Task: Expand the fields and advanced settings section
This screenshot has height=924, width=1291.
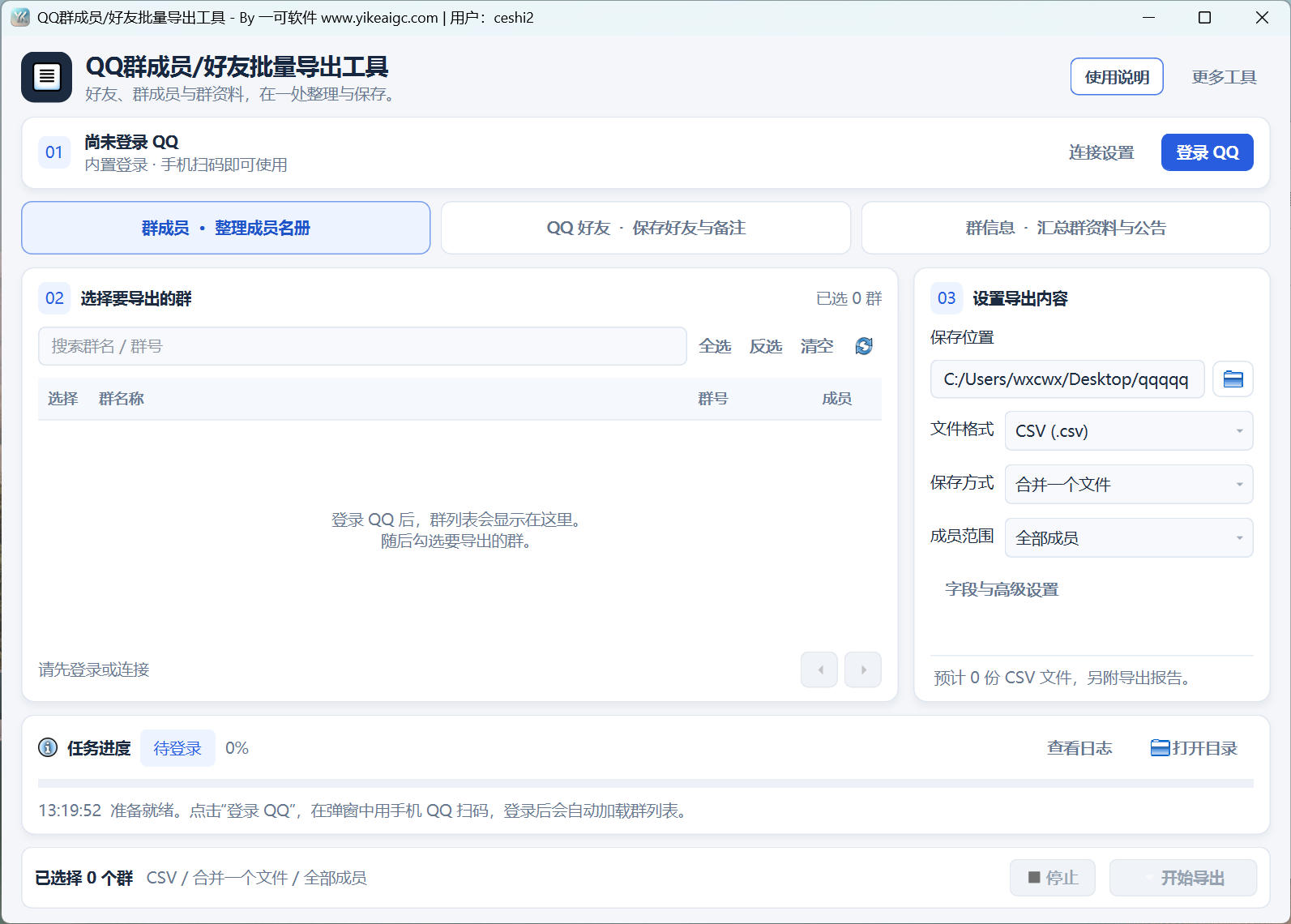Action: tap(1002, 589)
